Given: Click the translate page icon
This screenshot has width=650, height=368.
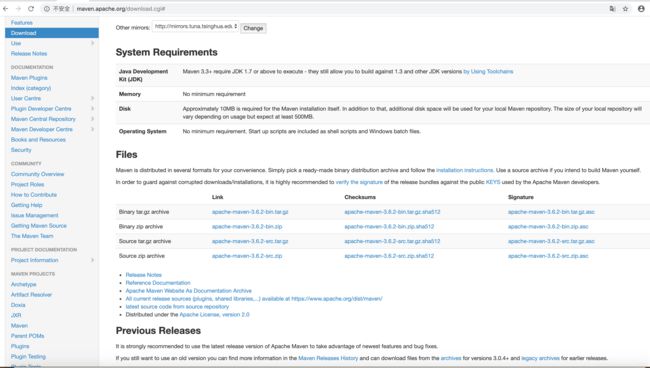Looking at the screenshot, I should click(612, 9).
